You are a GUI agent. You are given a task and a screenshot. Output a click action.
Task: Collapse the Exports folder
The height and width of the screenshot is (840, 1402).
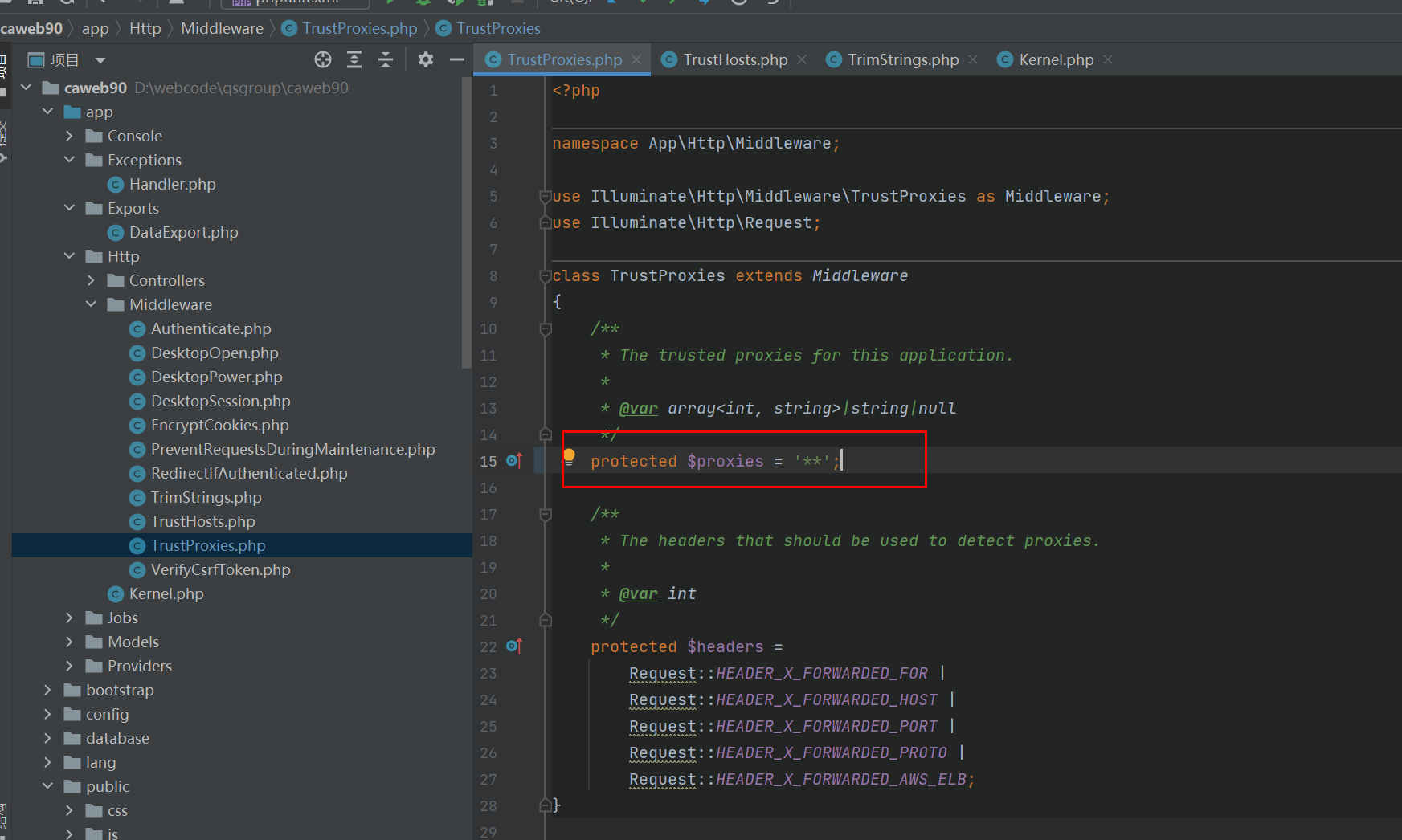pos(69,208)
